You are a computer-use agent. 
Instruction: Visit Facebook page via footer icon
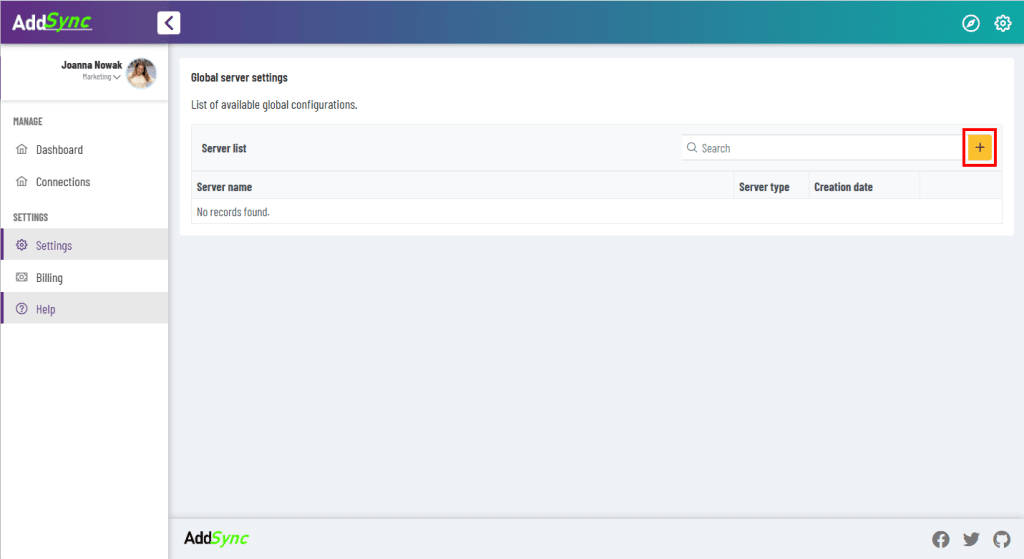[x=940, y=539]
